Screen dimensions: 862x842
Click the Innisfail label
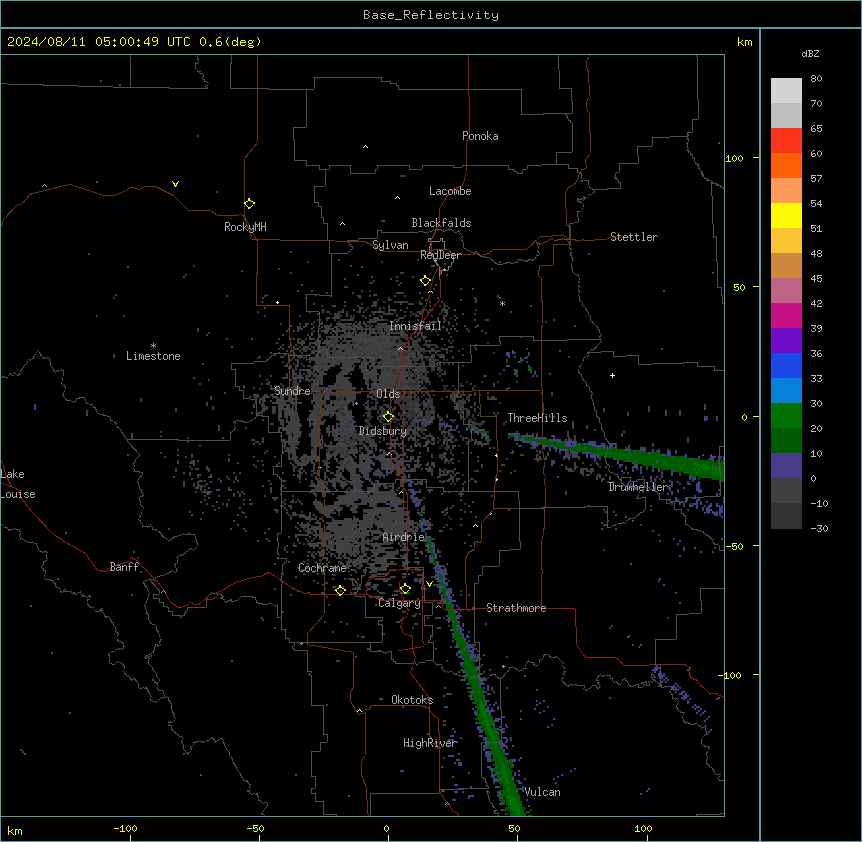tap(415, 326)
